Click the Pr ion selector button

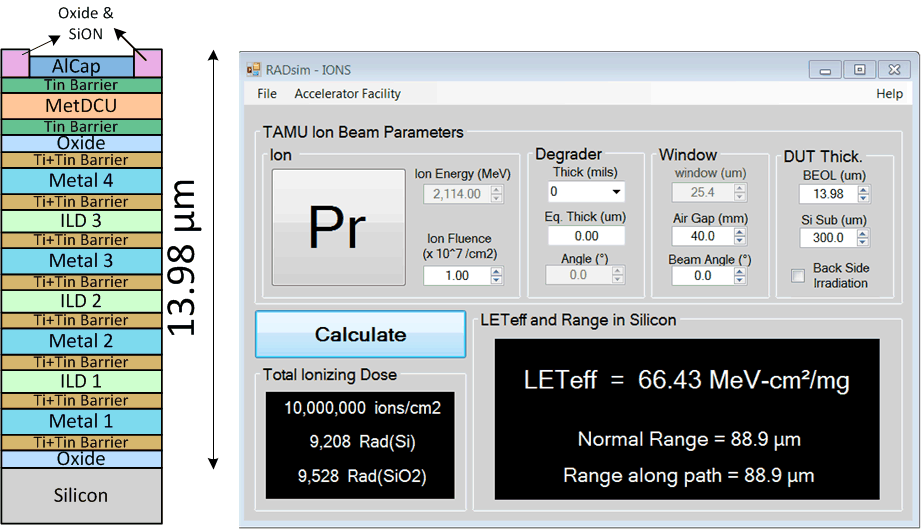[x=339, y=228]
